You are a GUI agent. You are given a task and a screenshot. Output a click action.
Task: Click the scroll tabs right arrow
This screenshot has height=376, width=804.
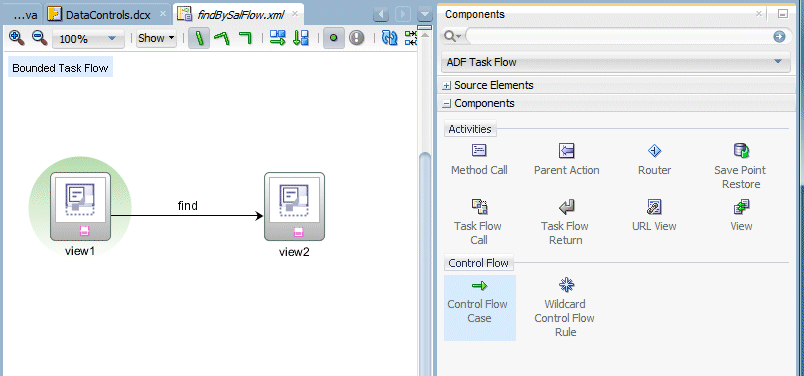[403, 14]
